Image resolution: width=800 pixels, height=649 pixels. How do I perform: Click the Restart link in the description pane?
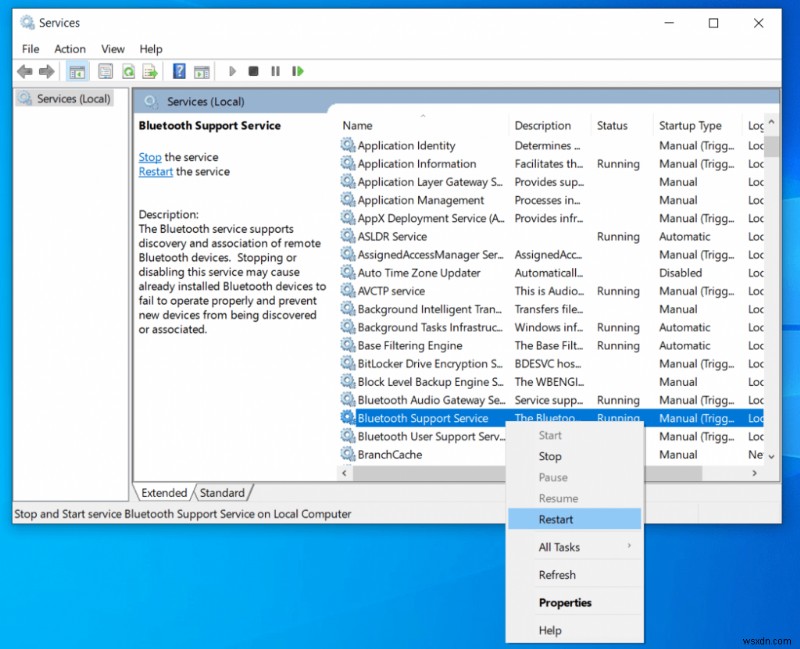click(x=155, y=171)
